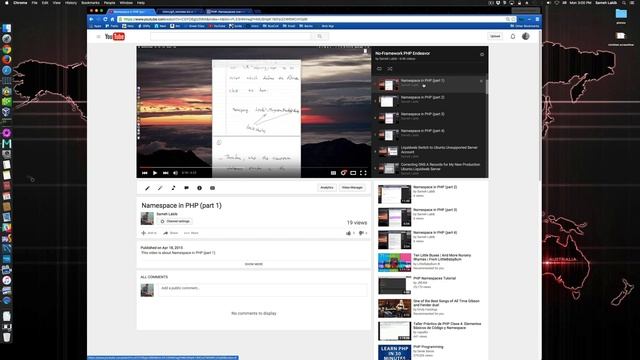
Task: Go to the YouTube home logo
Action: [115, 37]
